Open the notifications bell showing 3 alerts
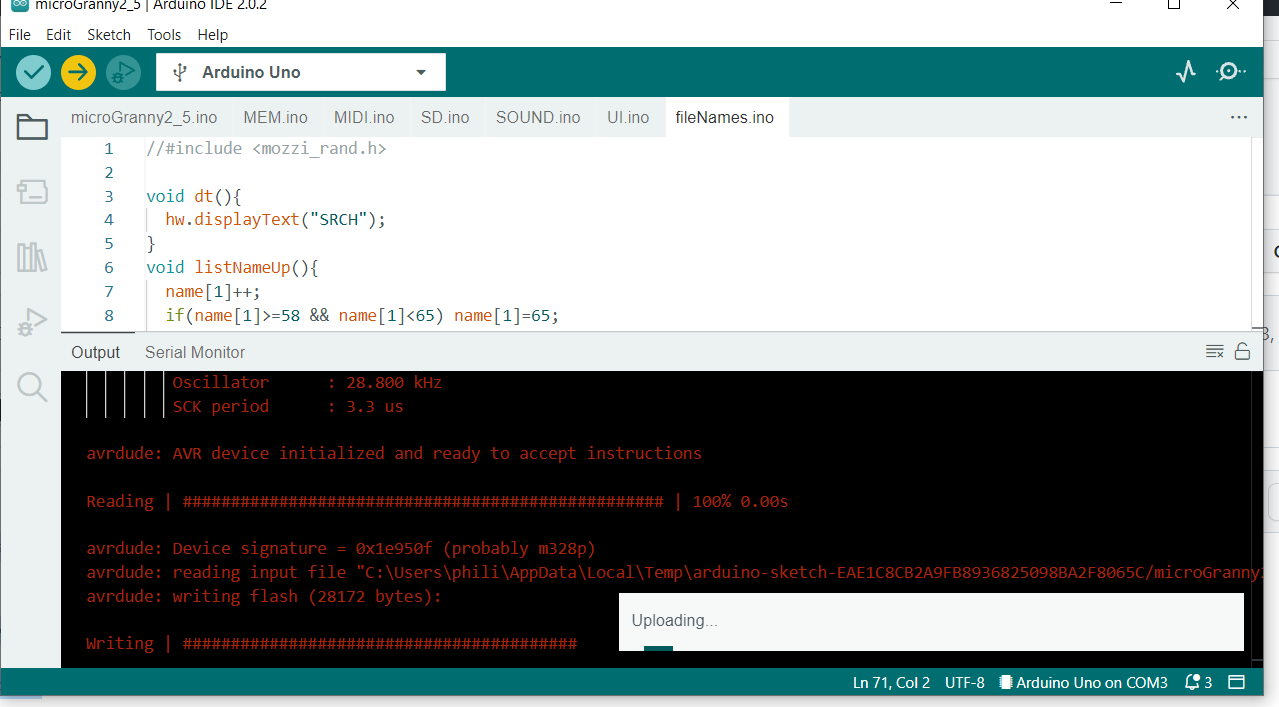Image resolution: width=1279 pixels, height=707 pixels. [1197, 682]
